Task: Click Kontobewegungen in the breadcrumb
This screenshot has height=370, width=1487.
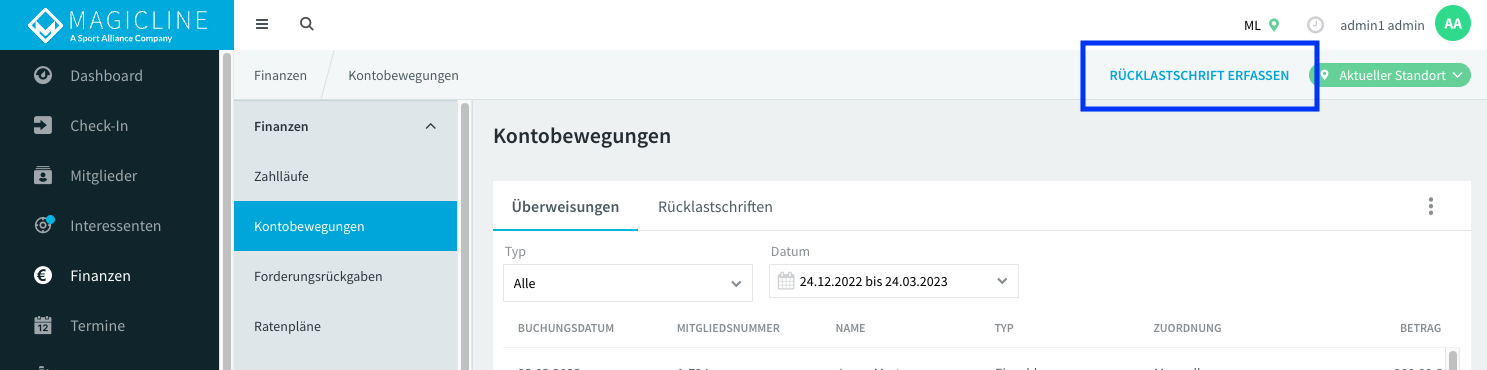Action: (403, 75)
